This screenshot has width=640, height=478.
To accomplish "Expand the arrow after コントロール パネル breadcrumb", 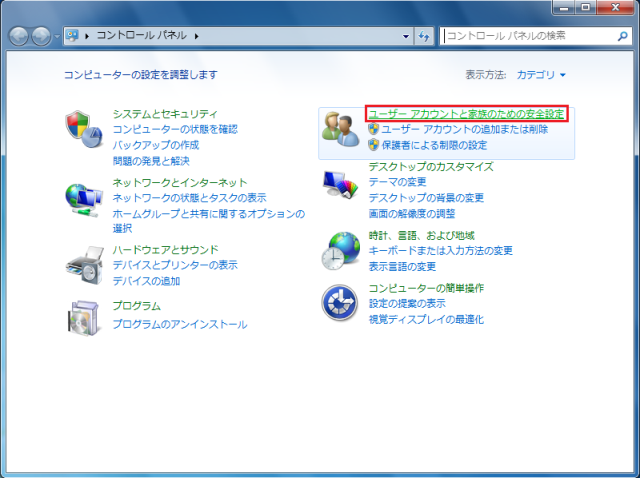I will [x=197, y=36].
